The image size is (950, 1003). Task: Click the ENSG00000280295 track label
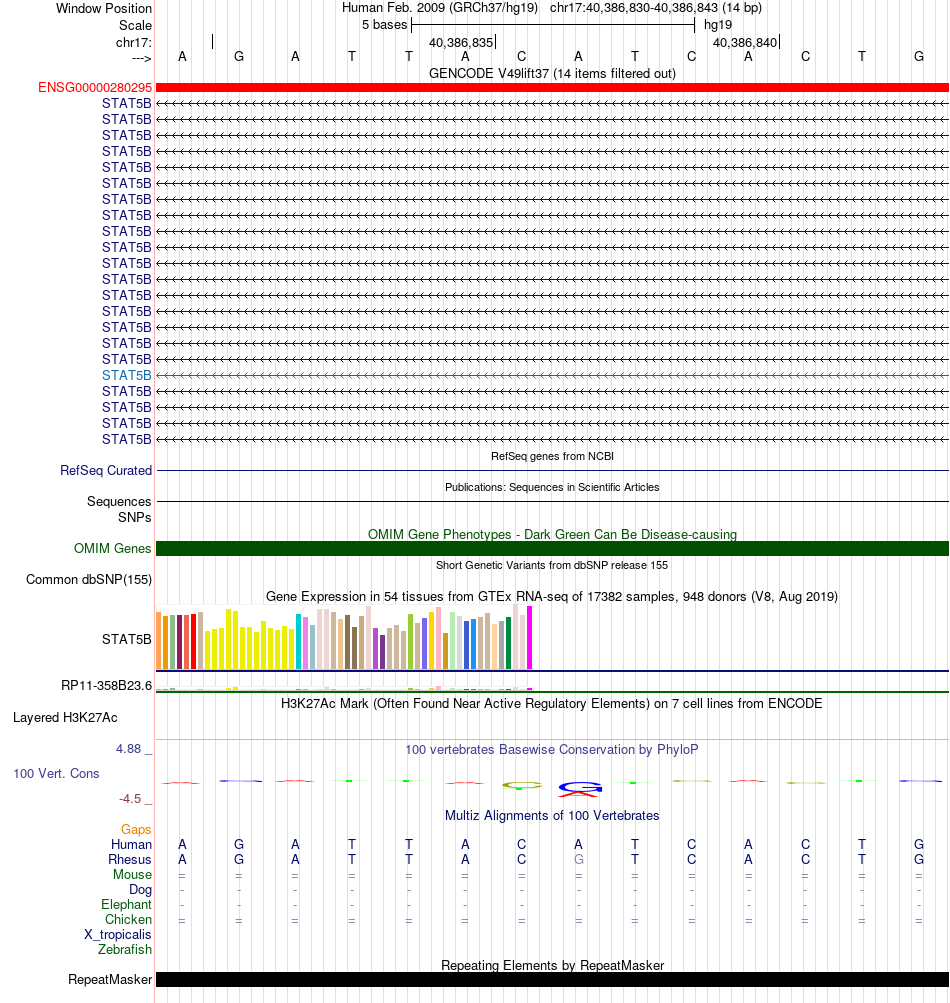pos(95,87)
